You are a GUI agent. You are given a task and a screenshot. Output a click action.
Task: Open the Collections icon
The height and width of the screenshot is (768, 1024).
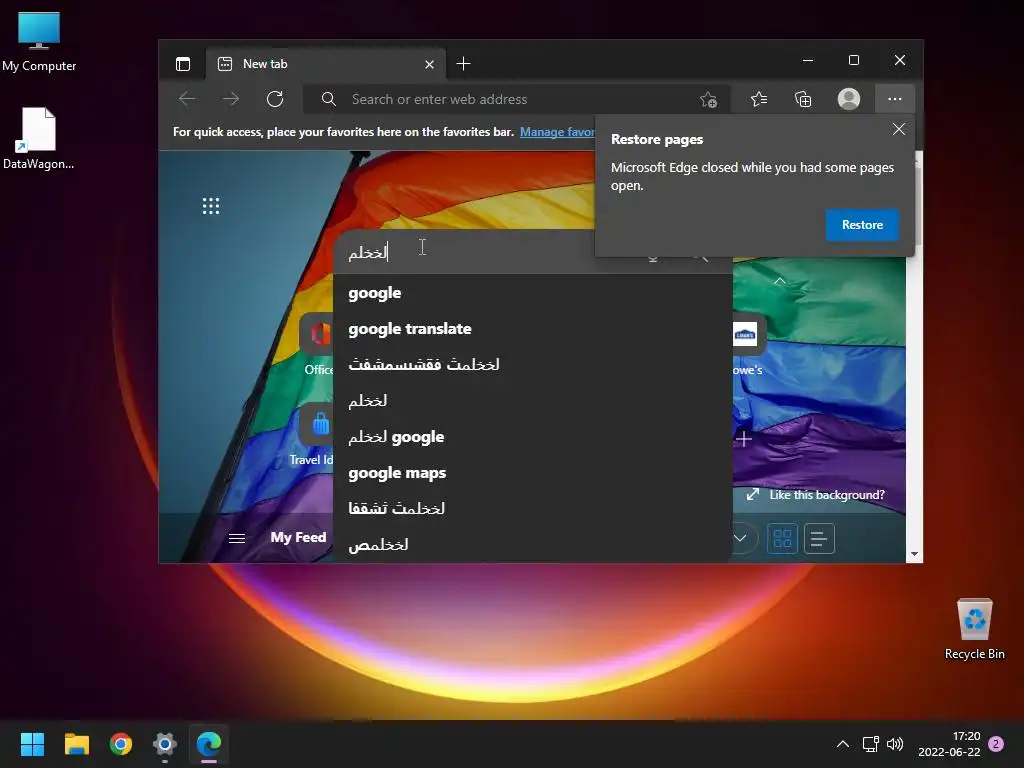click(x=803, y=99)
